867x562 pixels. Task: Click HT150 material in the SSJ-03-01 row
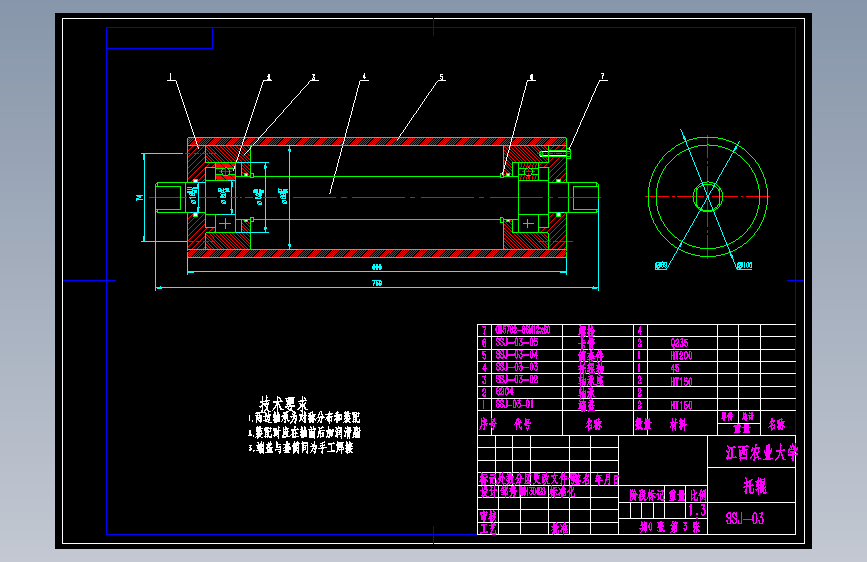(x=681, y=405)
